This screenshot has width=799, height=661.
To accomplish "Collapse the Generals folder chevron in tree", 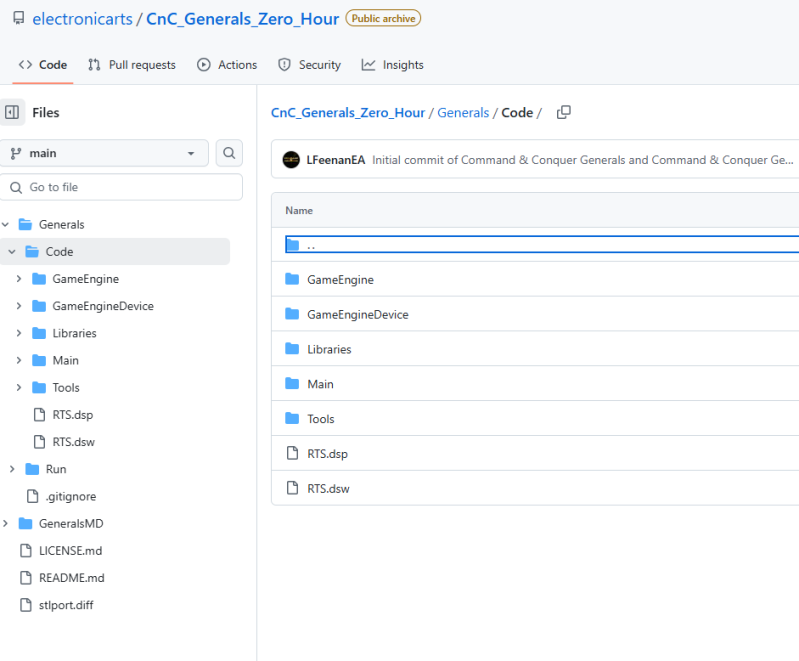I will point(6,224).
